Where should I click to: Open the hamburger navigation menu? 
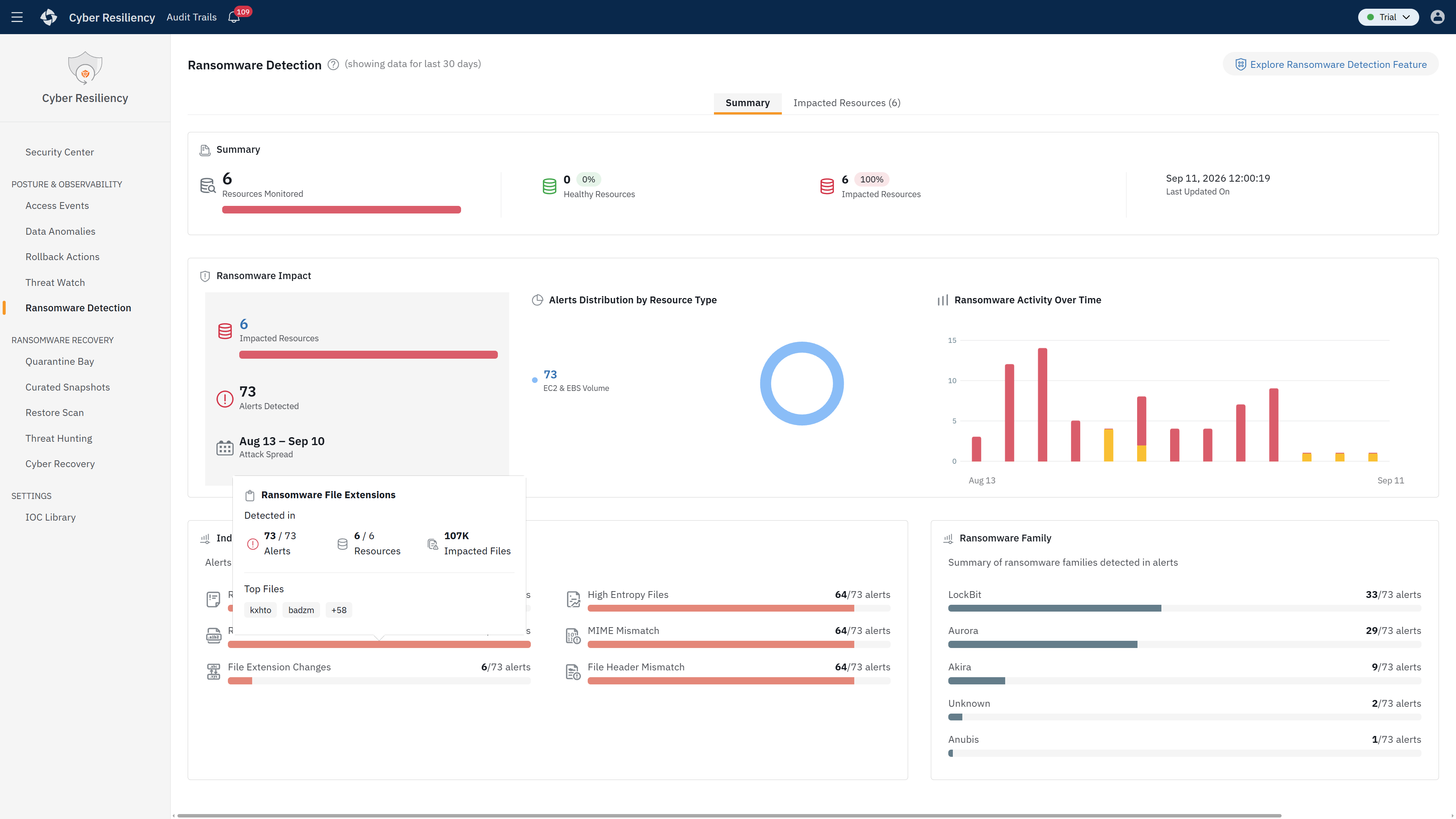[x=17, y=17]
